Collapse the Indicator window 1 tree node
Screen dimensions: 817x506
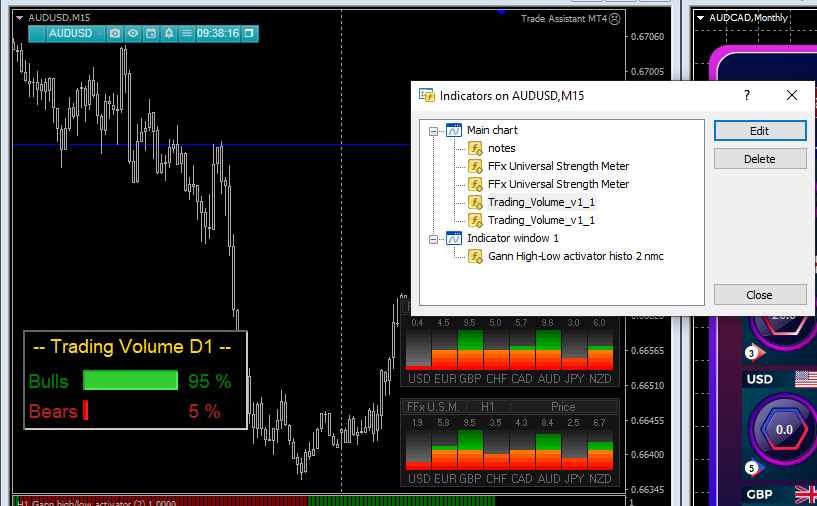tap(433, 239)
